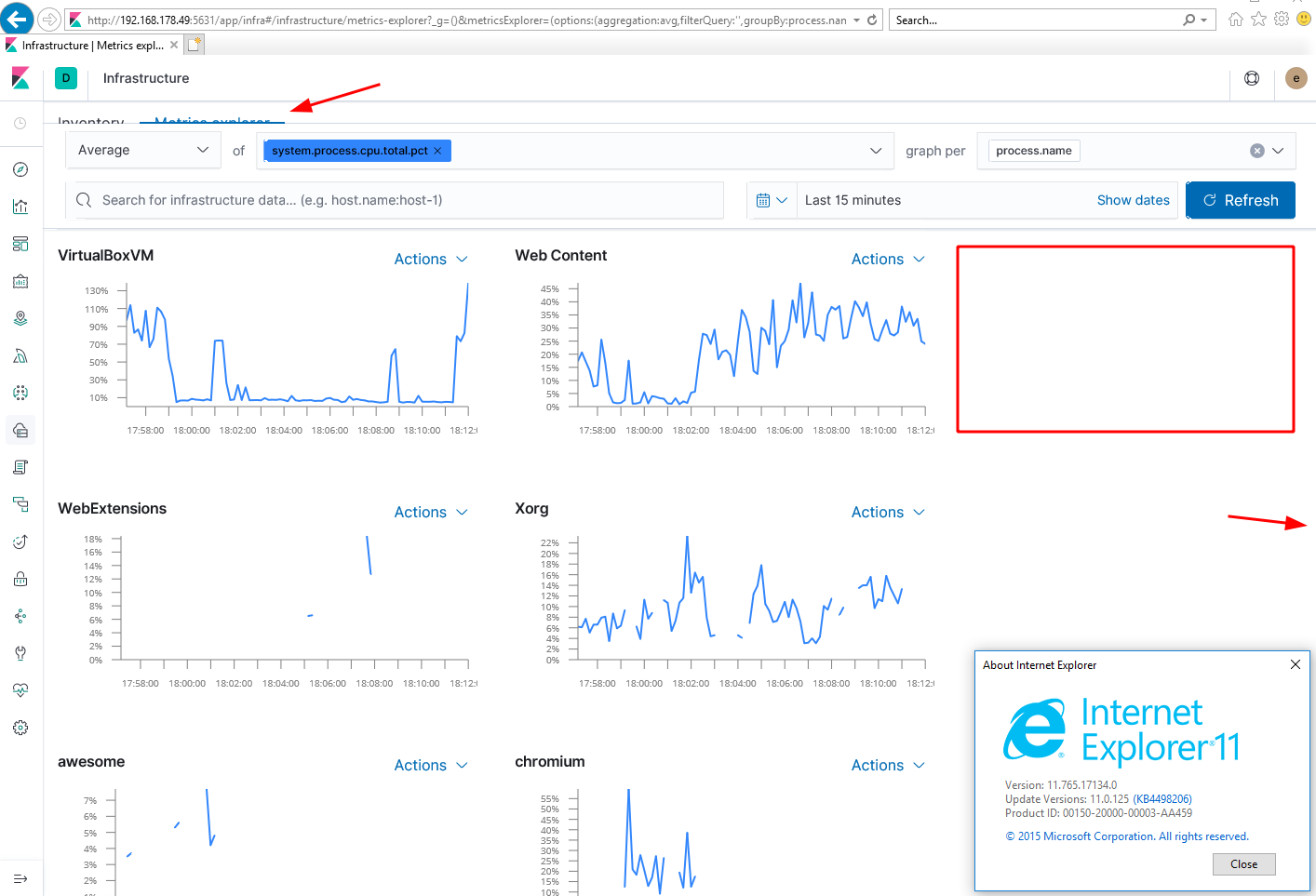Open the Dashboard app icon
The height and width of the screenshot is (896, 1316).
tap(20, 244)
